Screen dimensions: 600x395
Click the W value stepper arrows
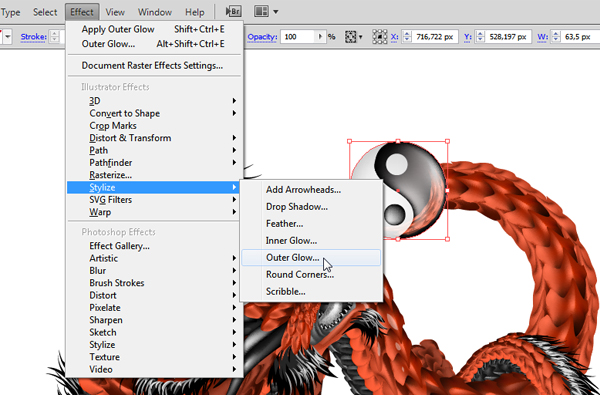pyautogui.click(x=556, y=37)
